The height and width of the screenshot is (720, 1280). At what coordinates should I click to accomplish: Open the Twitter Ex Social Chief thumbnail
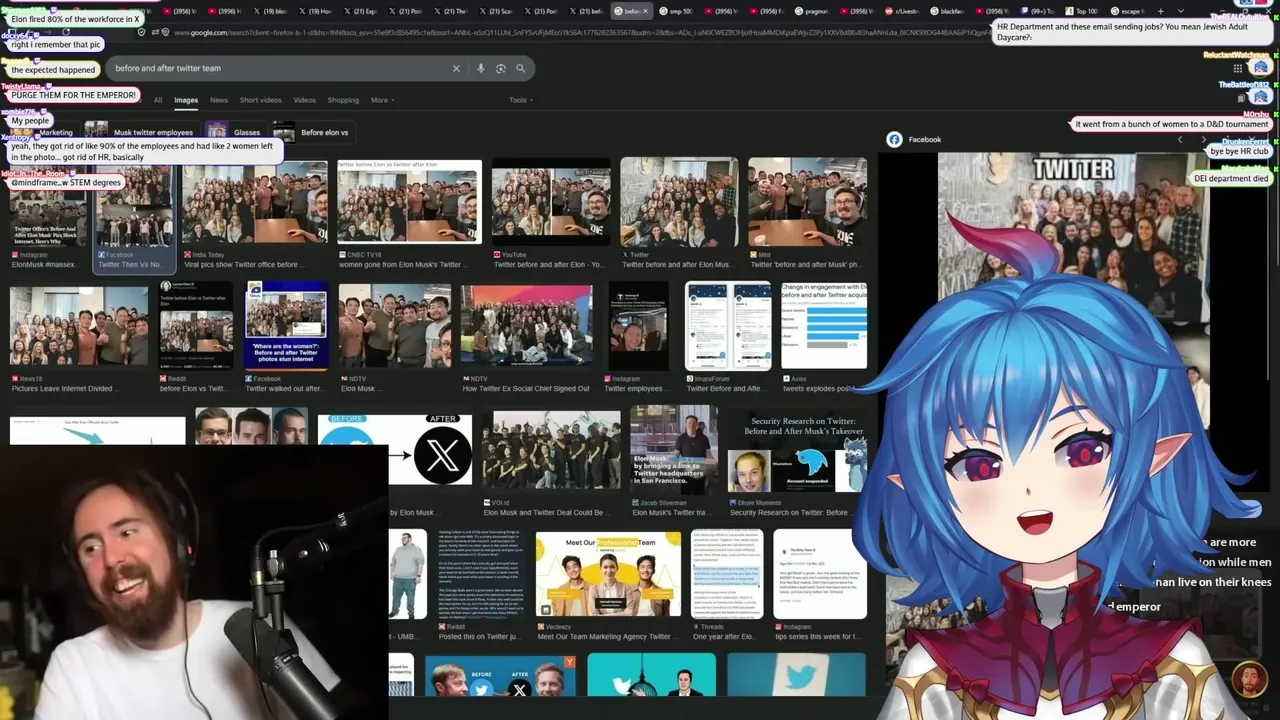point(526,325)
